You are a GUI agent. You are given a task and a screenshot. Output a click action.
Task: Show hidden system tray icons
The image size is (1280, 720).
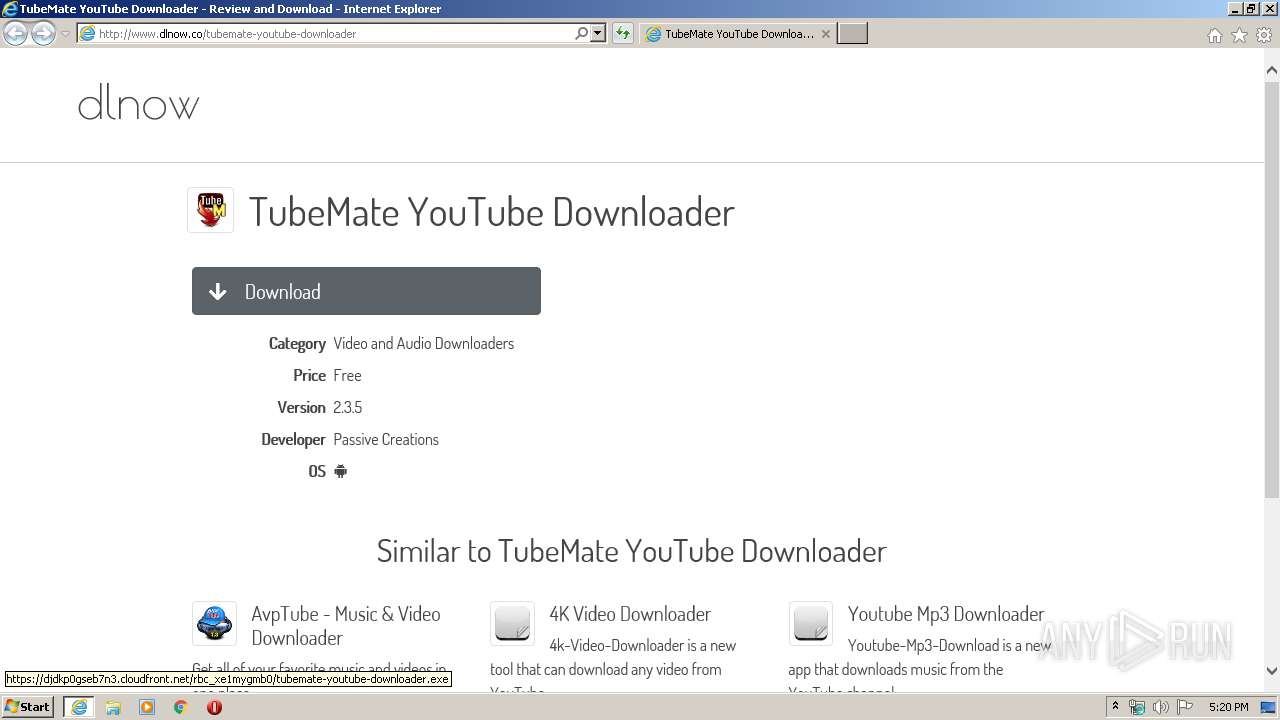point(1115,707)
